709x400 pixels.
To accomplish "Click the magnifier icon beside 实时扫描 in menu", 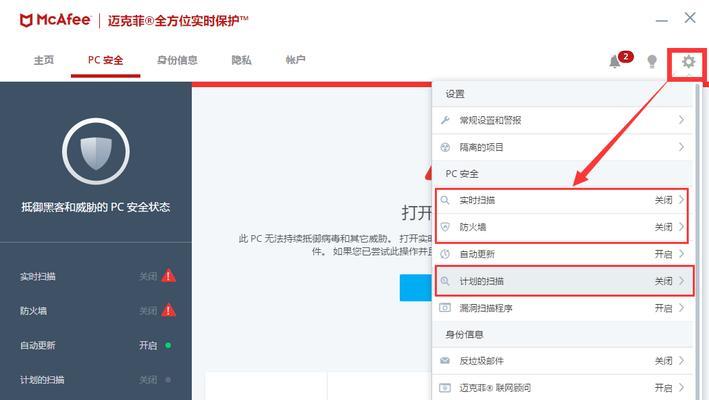I will (x=445, y=200).
